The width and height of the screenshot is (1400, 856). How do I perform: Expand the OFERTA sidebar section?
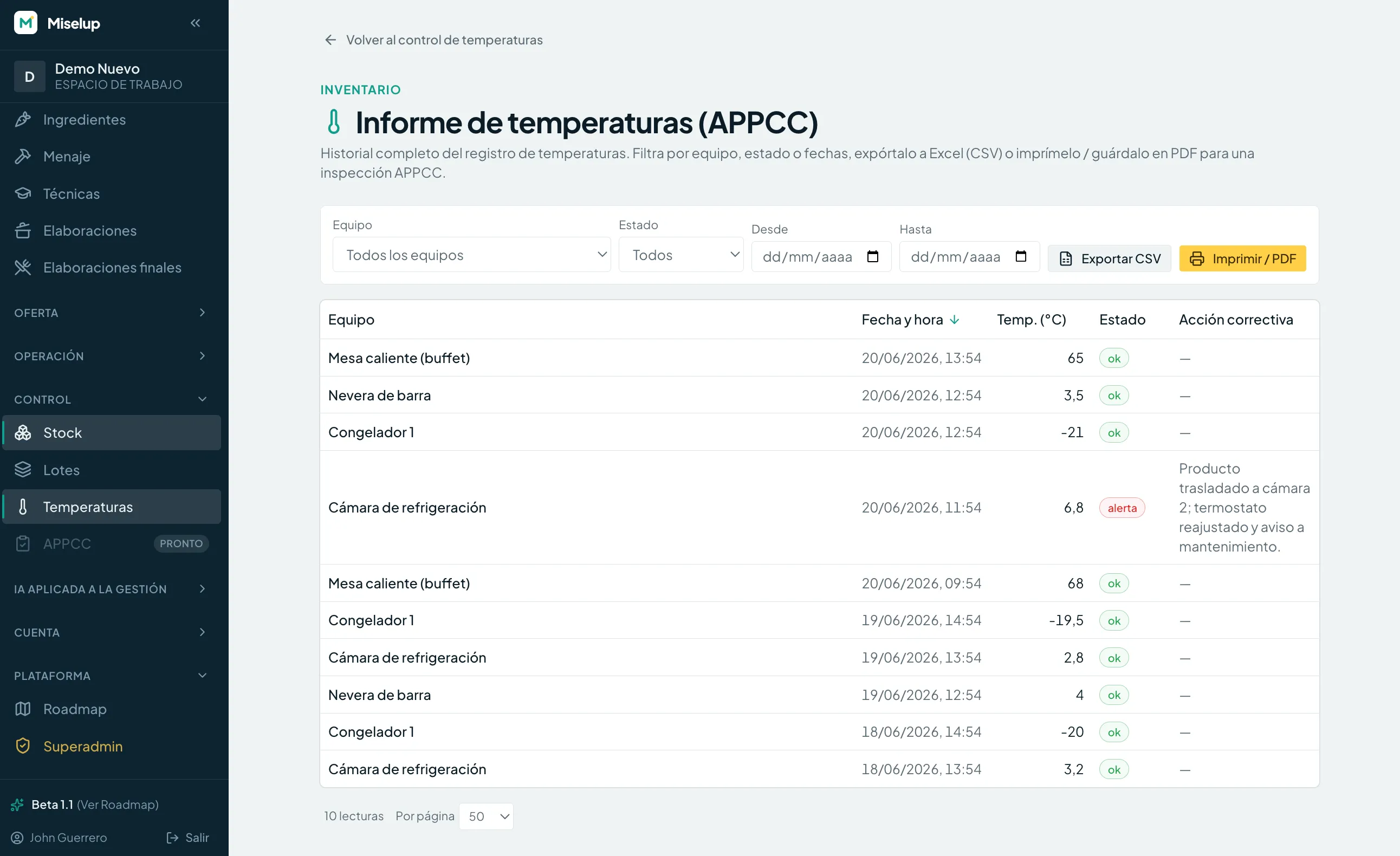pyautogui.click(x=112, y=313)
